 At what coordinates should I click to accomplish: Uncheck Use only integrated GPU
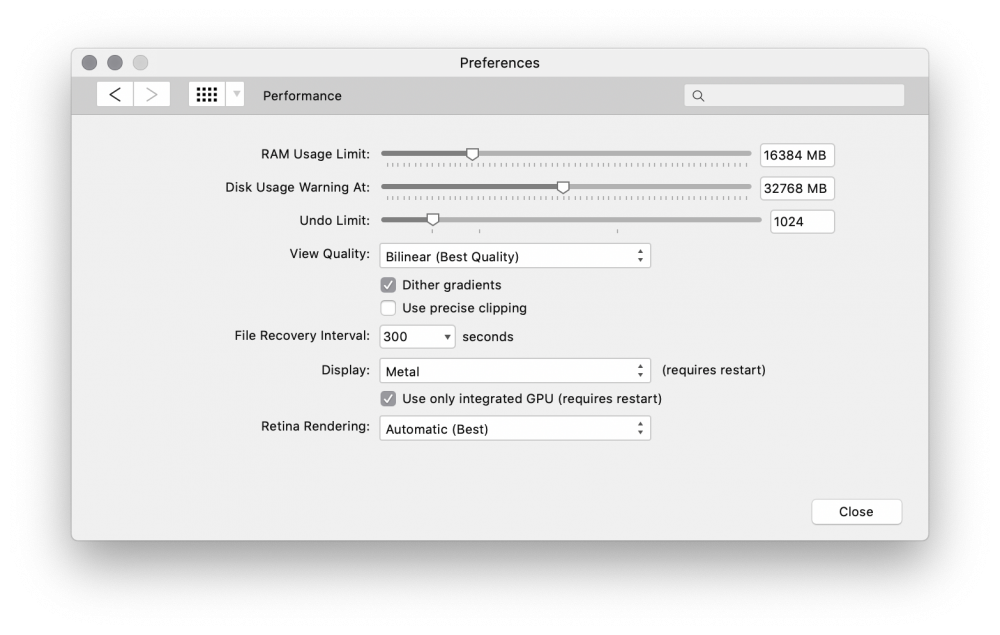point(388,398)
